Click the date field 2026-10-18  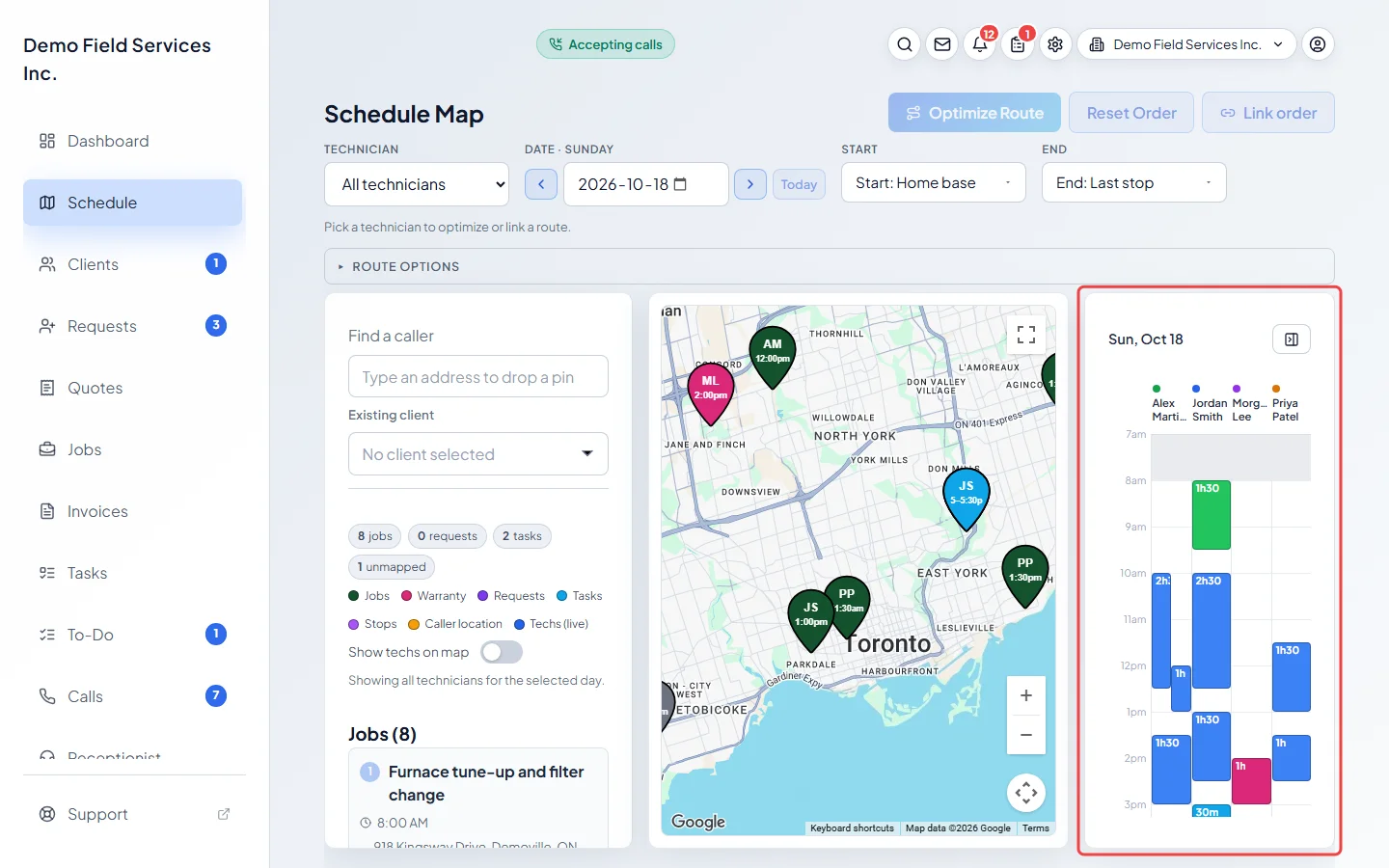pyautogui.click(x=646, y=184)
